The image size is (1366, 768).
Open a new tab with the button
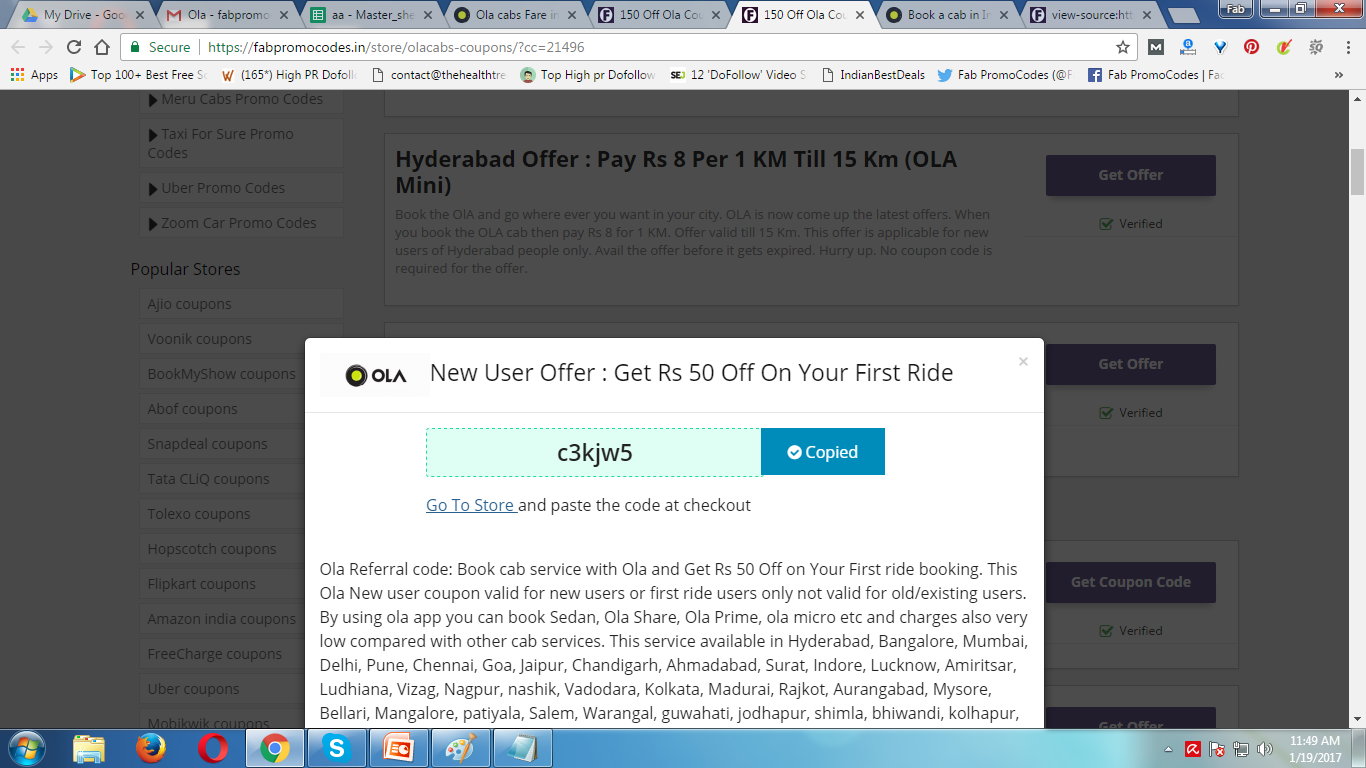[x=1183, y=16]
